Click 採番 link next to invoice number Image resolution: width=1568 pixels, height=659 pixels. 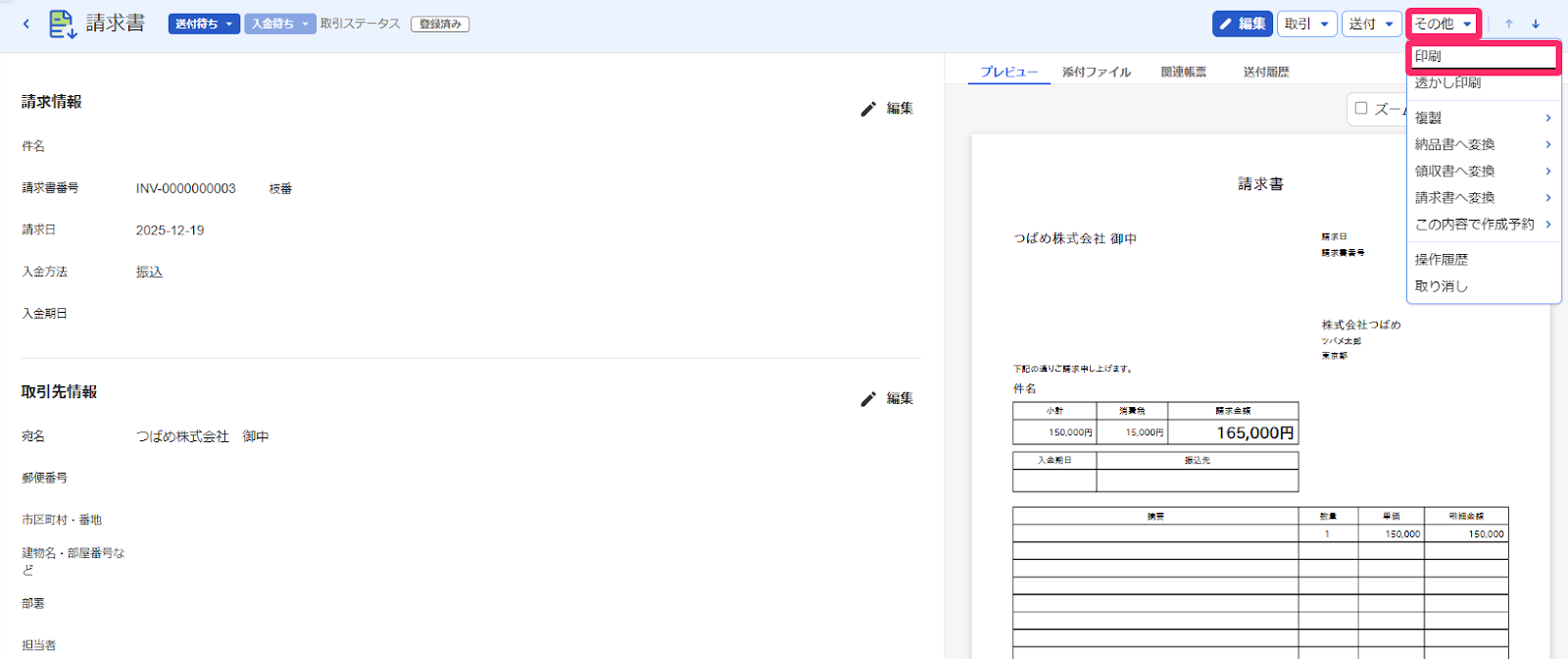click(x=280, y=188)
